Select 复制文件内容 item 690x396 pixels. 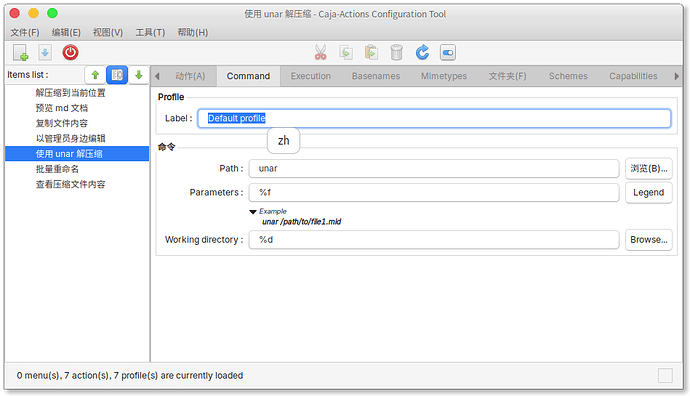pos(77,123)
